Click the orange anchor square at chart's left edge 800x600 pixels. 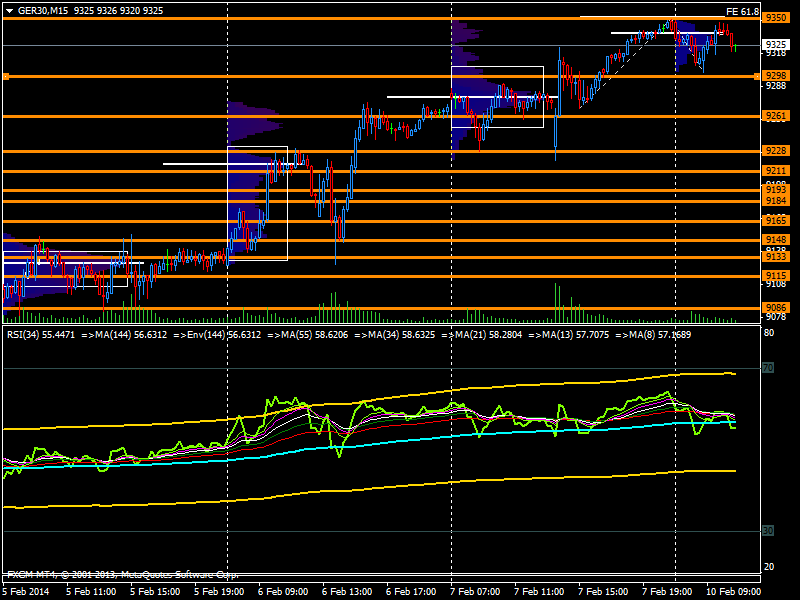point(6,76)
